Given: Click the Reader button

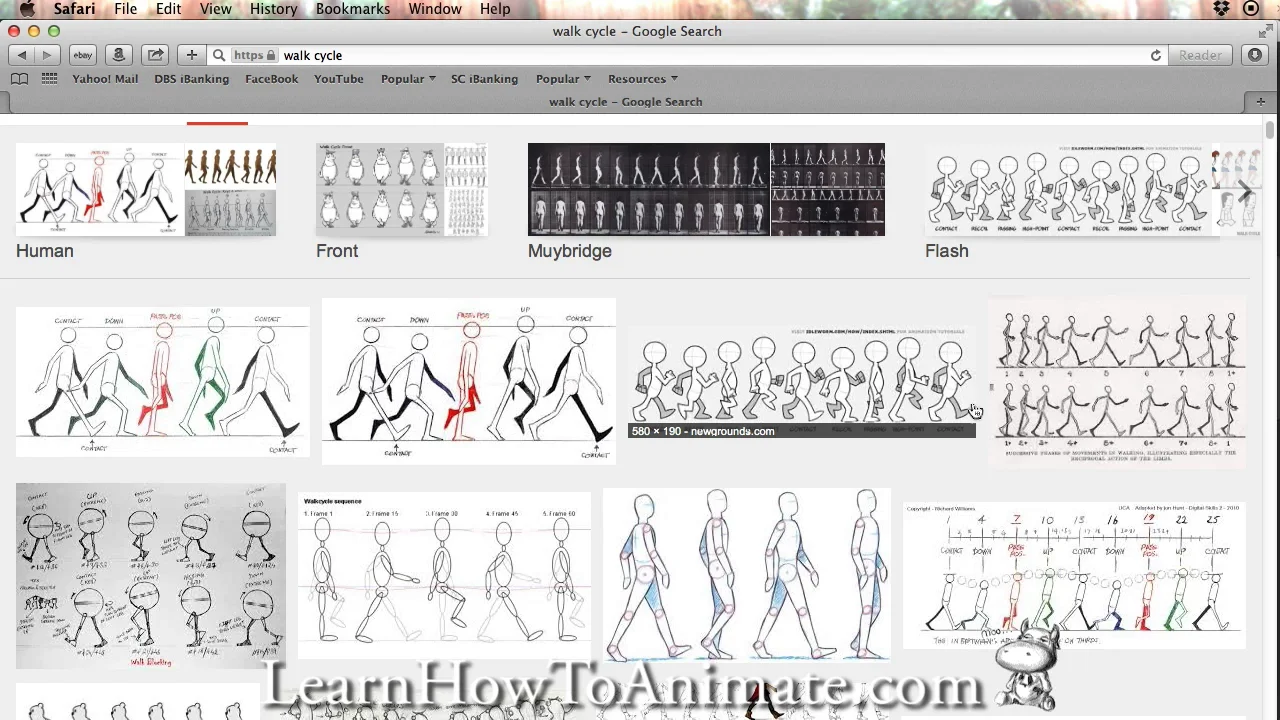Looking at the screenshot, I should [1200, 55].
